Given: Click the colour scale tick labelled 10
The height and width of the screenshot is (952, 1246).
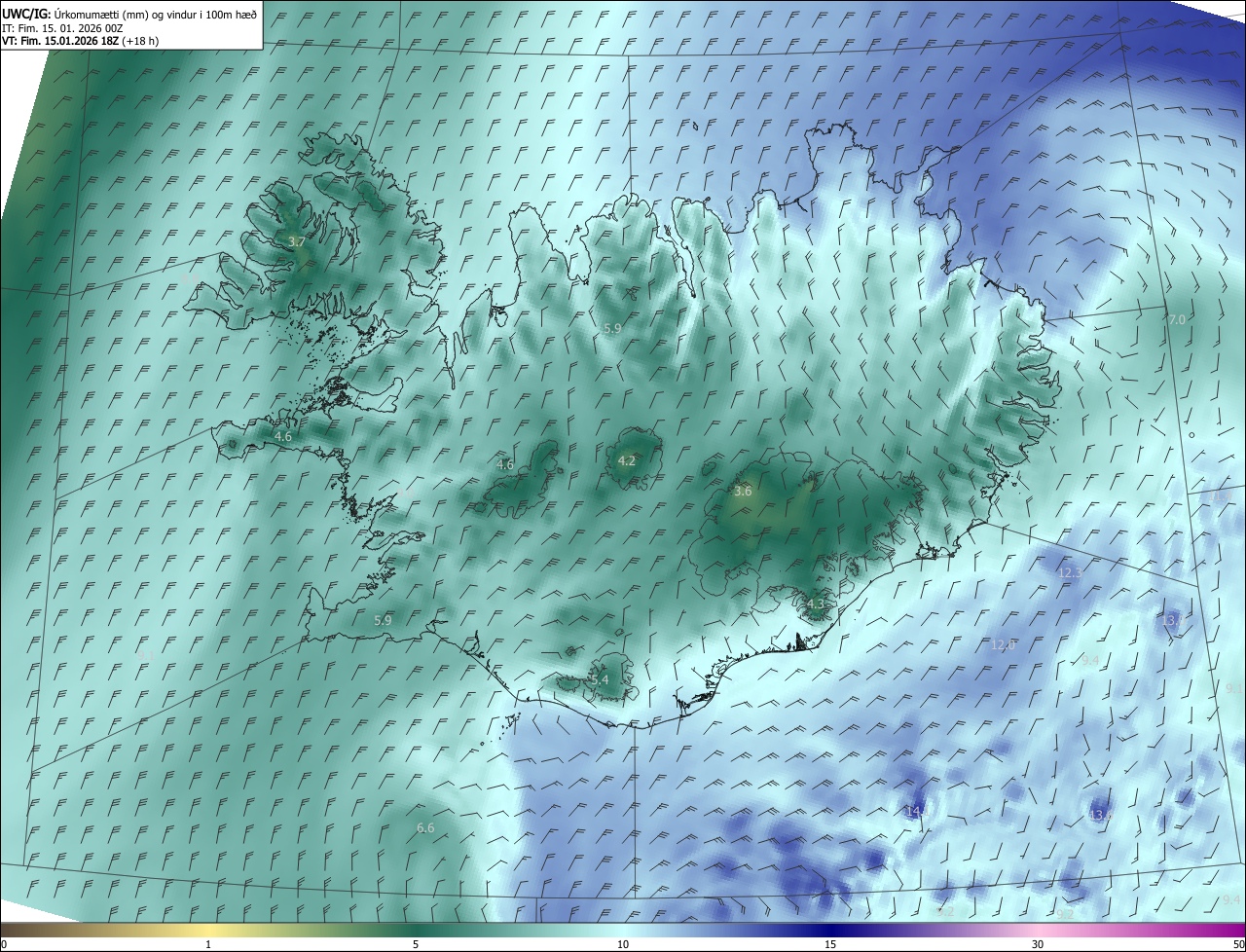Looking at the screenshot, I should (x=623, y=944).
